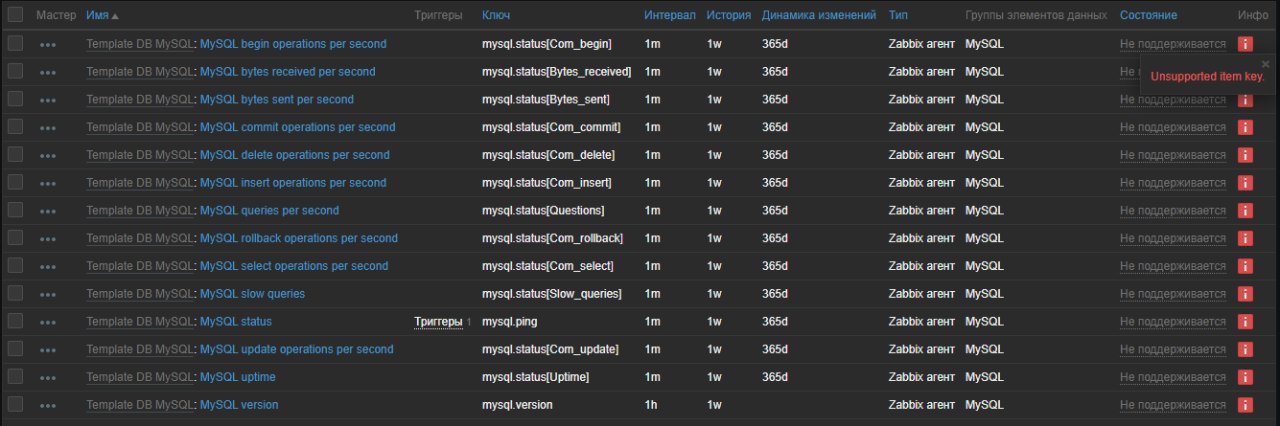Open three-dot menu for MySQL insert operations

click(48, 183)
